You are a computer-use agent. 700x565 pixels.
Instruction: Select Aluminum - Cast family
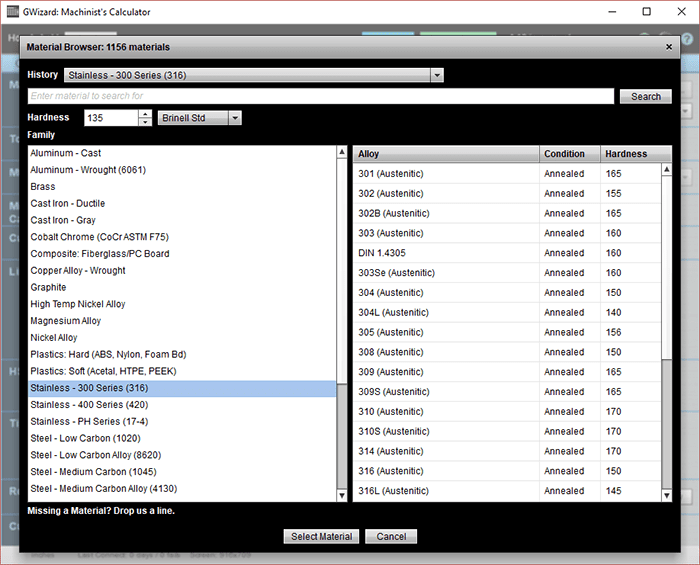tap(182, 153)
